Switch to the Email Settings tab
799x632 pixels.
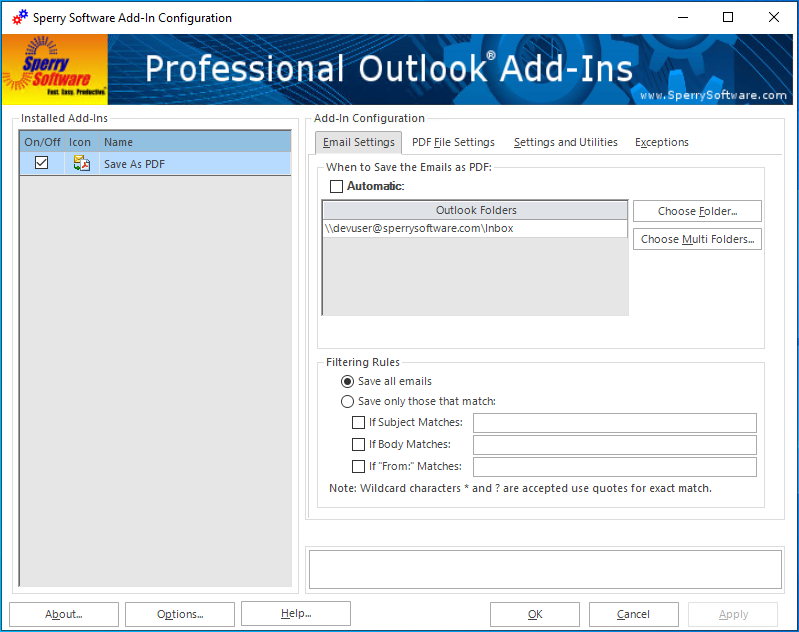[359, 142]
